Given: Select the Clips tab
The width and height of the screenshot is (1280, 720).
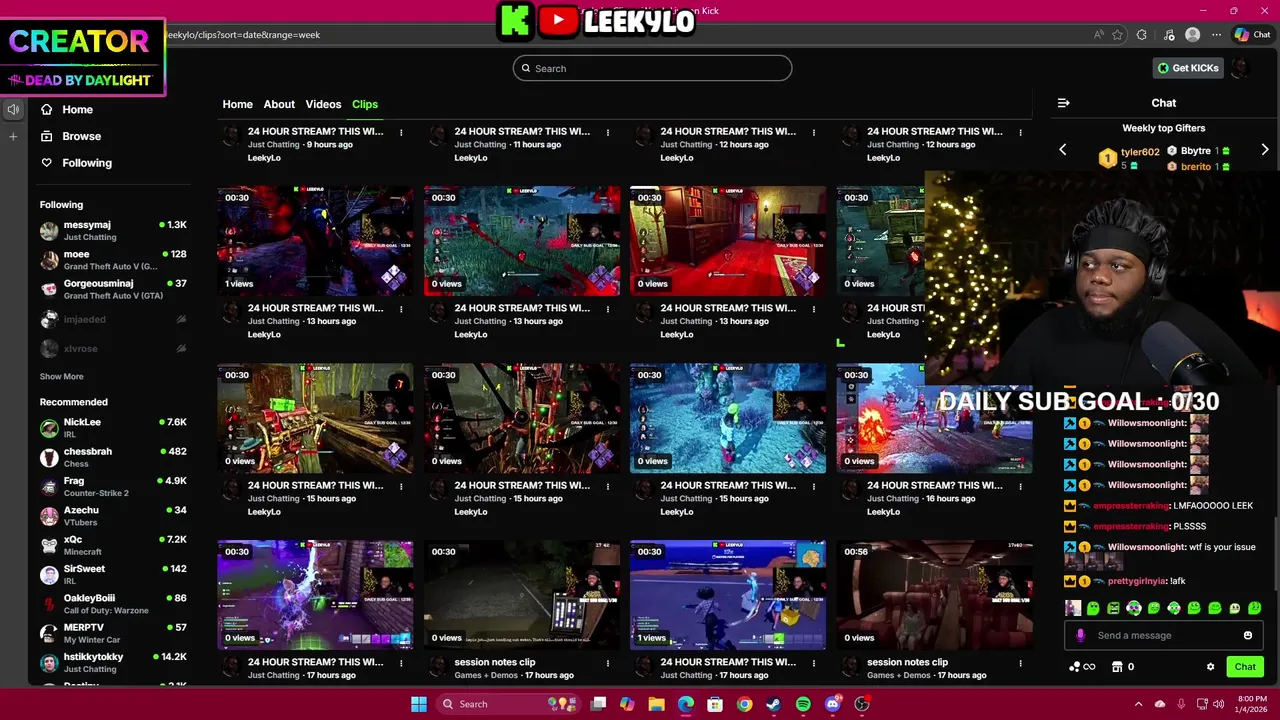Looking at the screenshot, I should click(365, 104).
